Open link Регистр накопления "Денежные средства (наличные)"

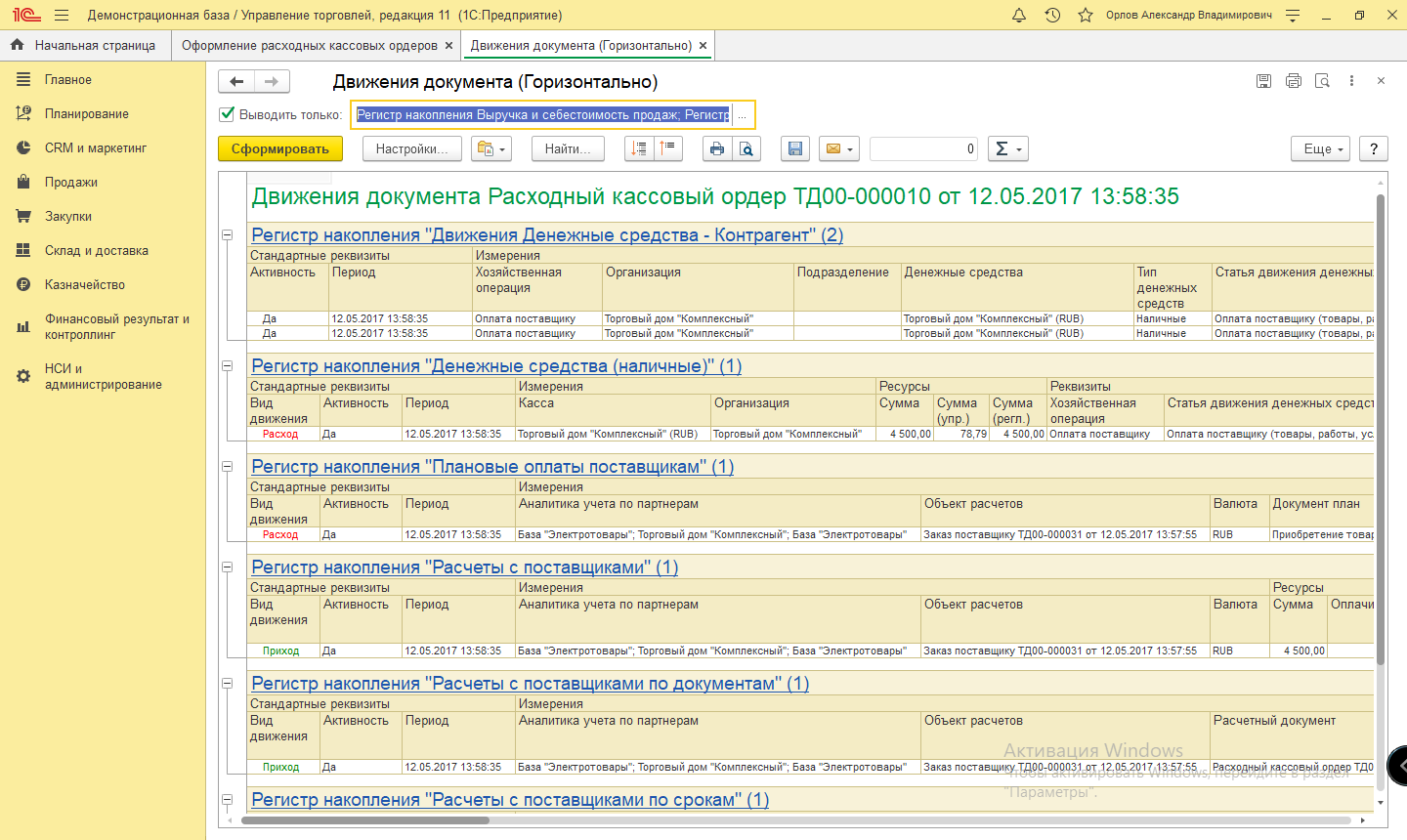pos(496,366)
